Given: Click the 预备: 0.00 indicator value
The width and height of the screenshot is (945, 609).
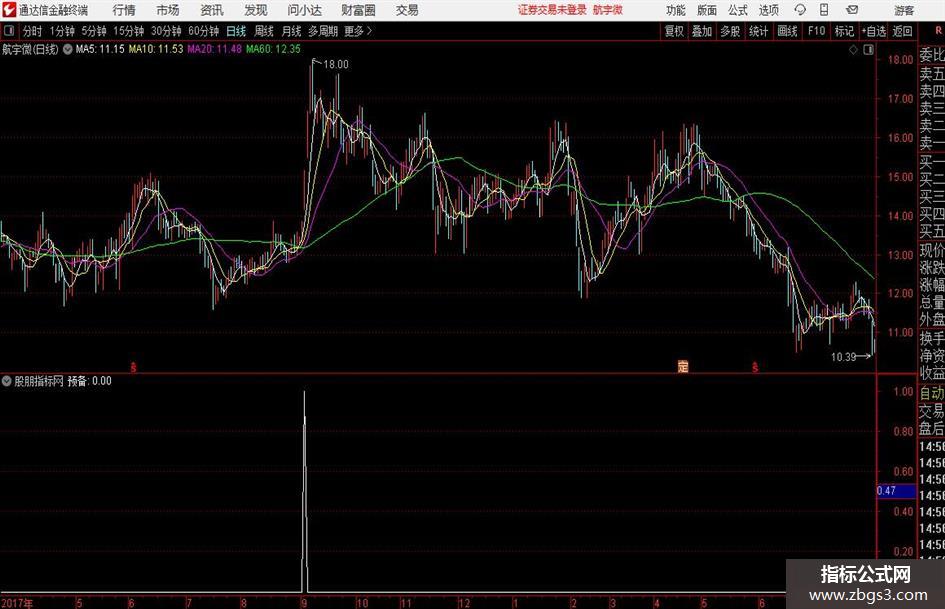Looking at the screenshot, I should (89, 381).
